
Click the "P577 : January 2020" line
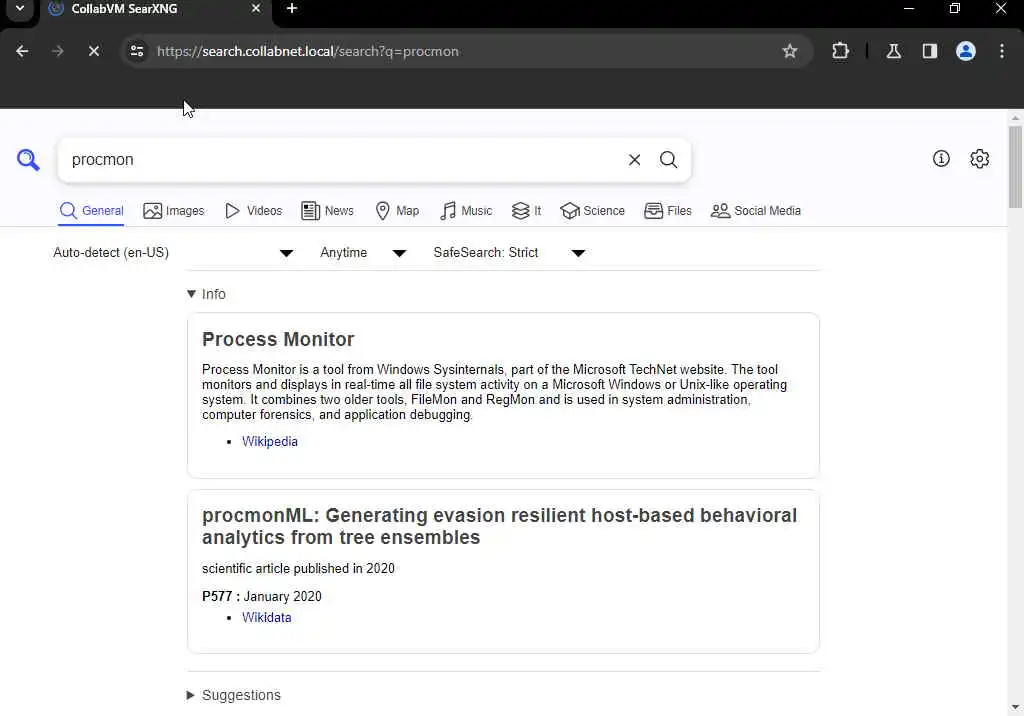click(x=262, y=596)
